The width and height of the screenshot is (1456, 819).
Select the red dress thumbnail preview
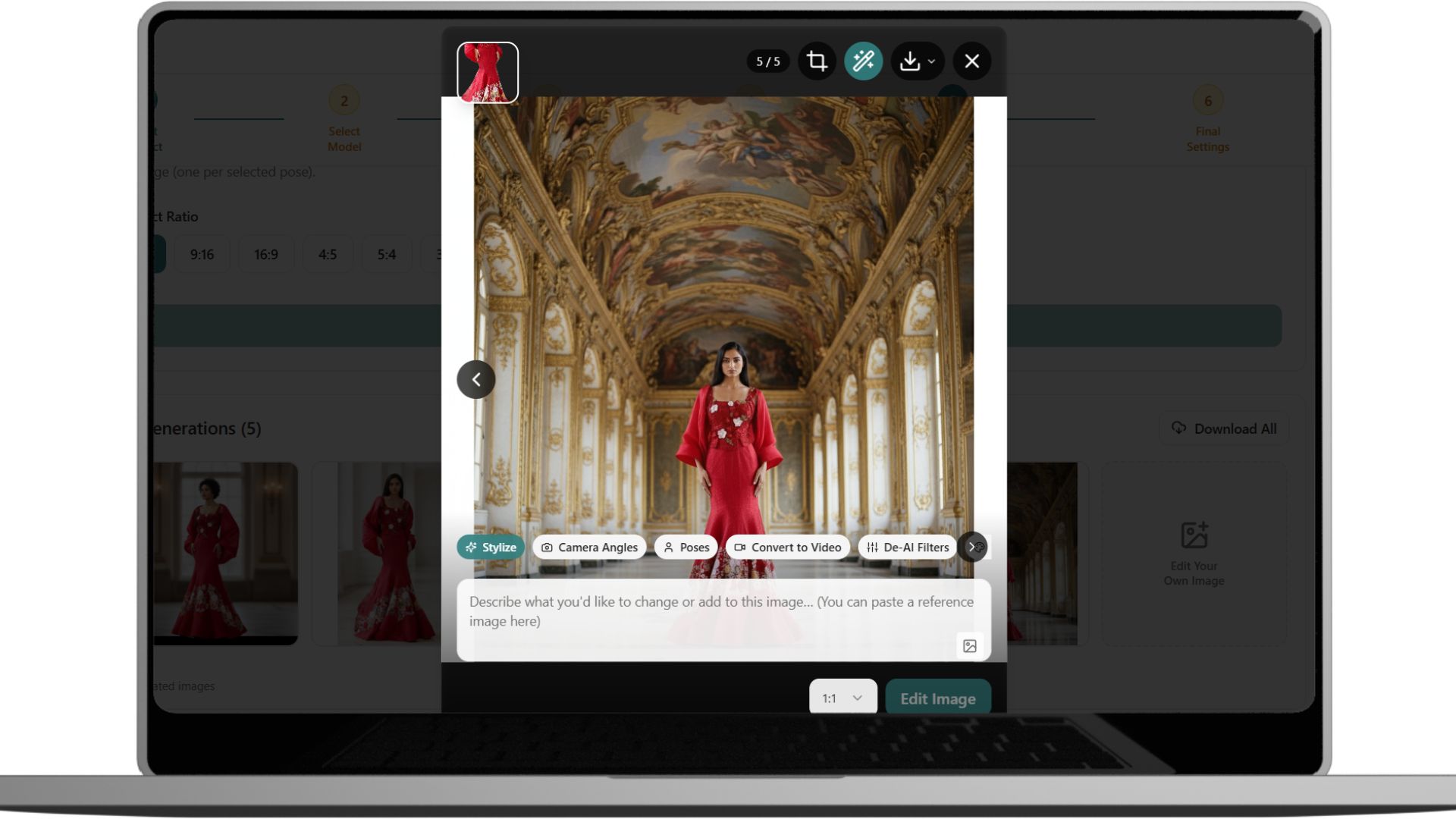coord(488,73)
